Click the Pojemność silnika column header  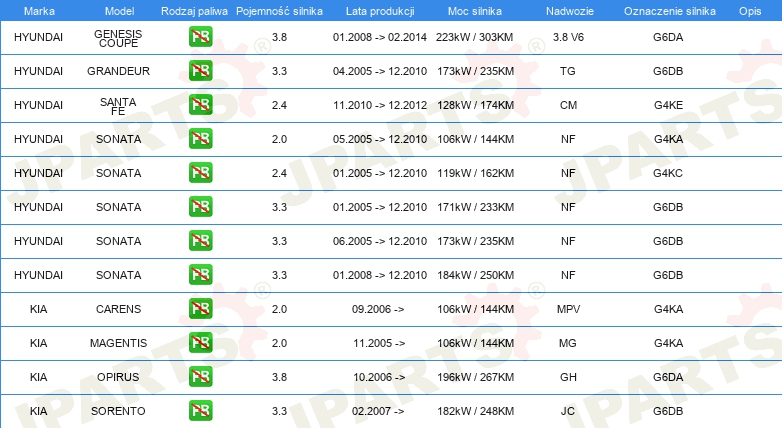coord(279,11)
